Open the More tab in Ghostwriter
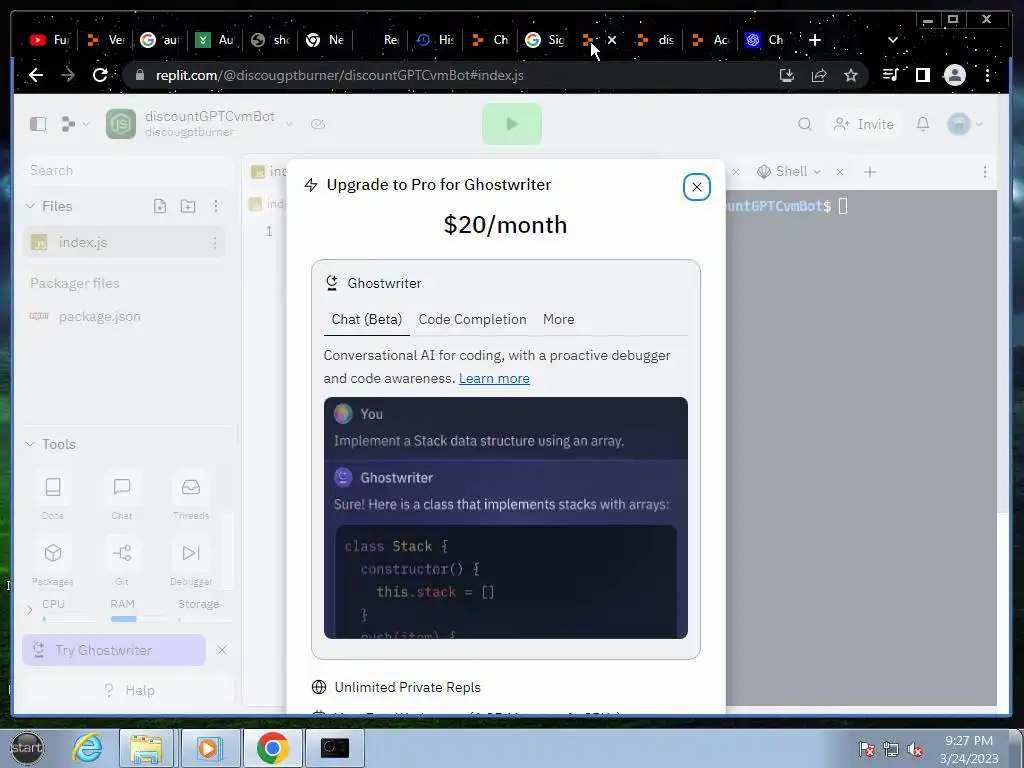Viewport: 1024px width, 768px height. click(x=558, y=319)
